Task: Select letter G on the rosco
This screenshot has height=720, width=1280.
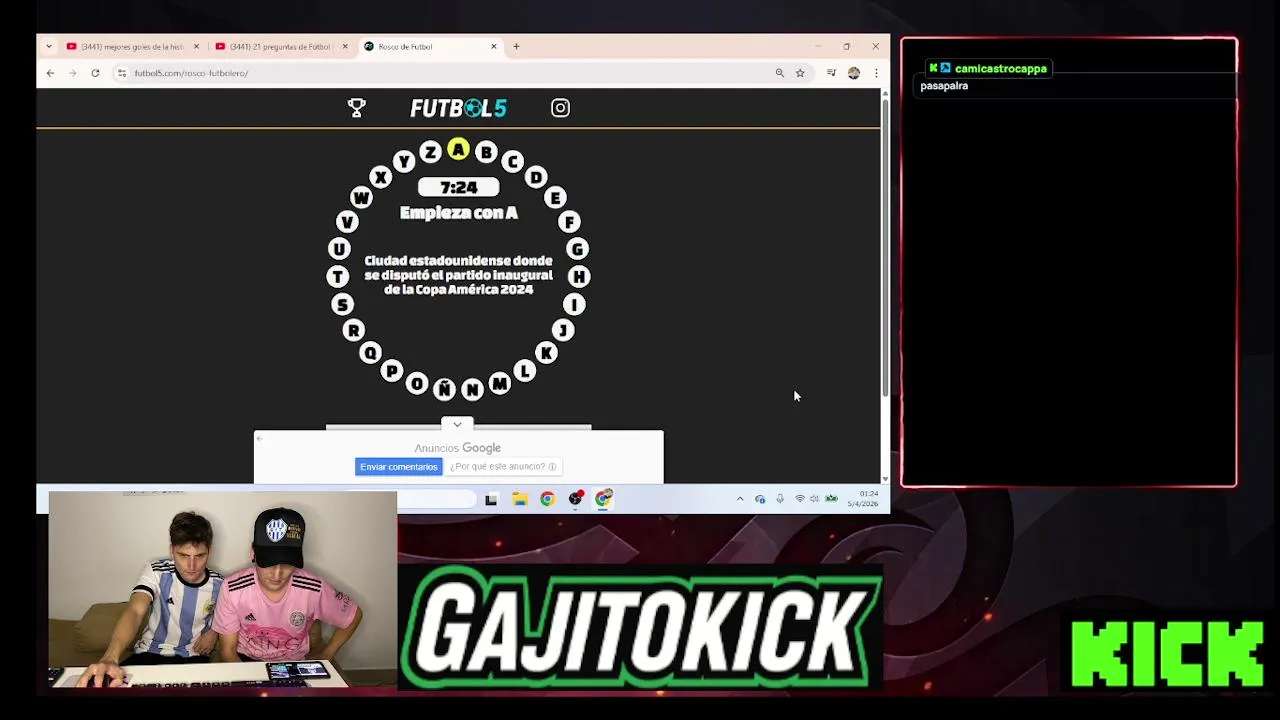Action: click(x=577, y=249)
